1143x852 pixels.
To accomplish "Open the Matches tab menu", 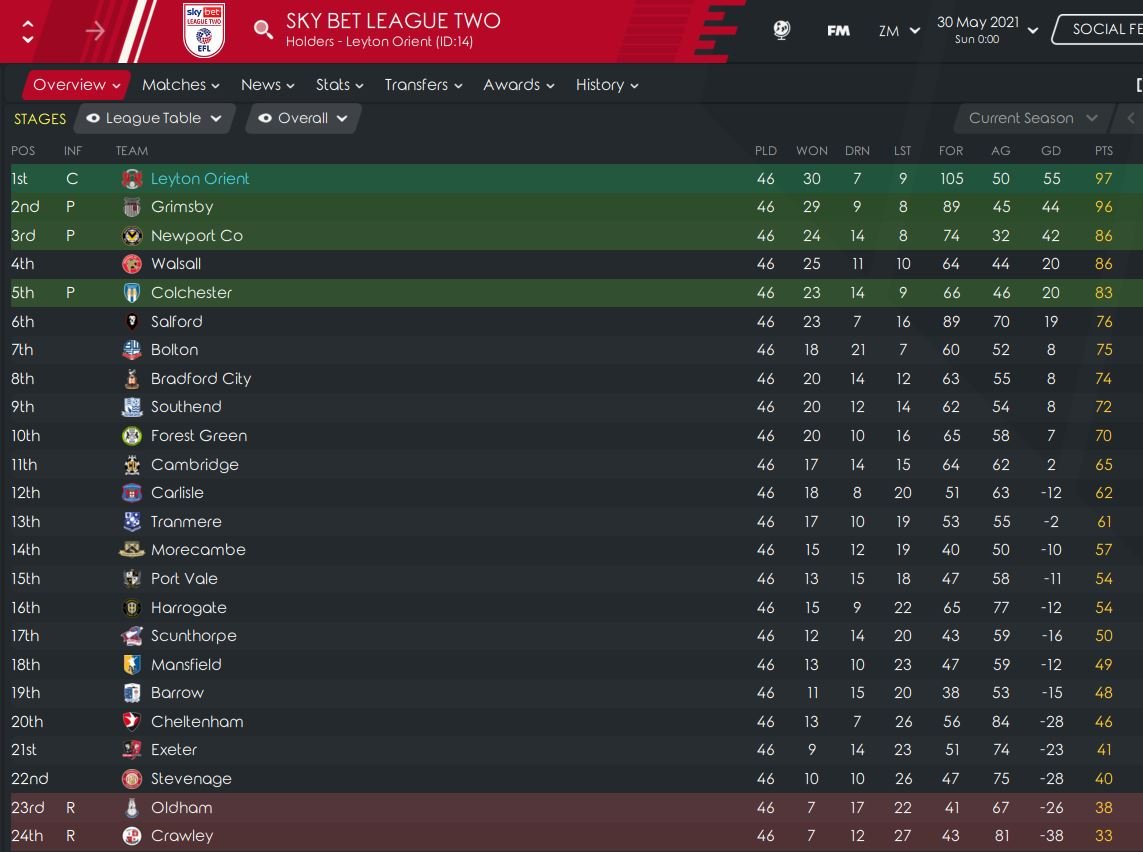I will (x=180, y=85).
